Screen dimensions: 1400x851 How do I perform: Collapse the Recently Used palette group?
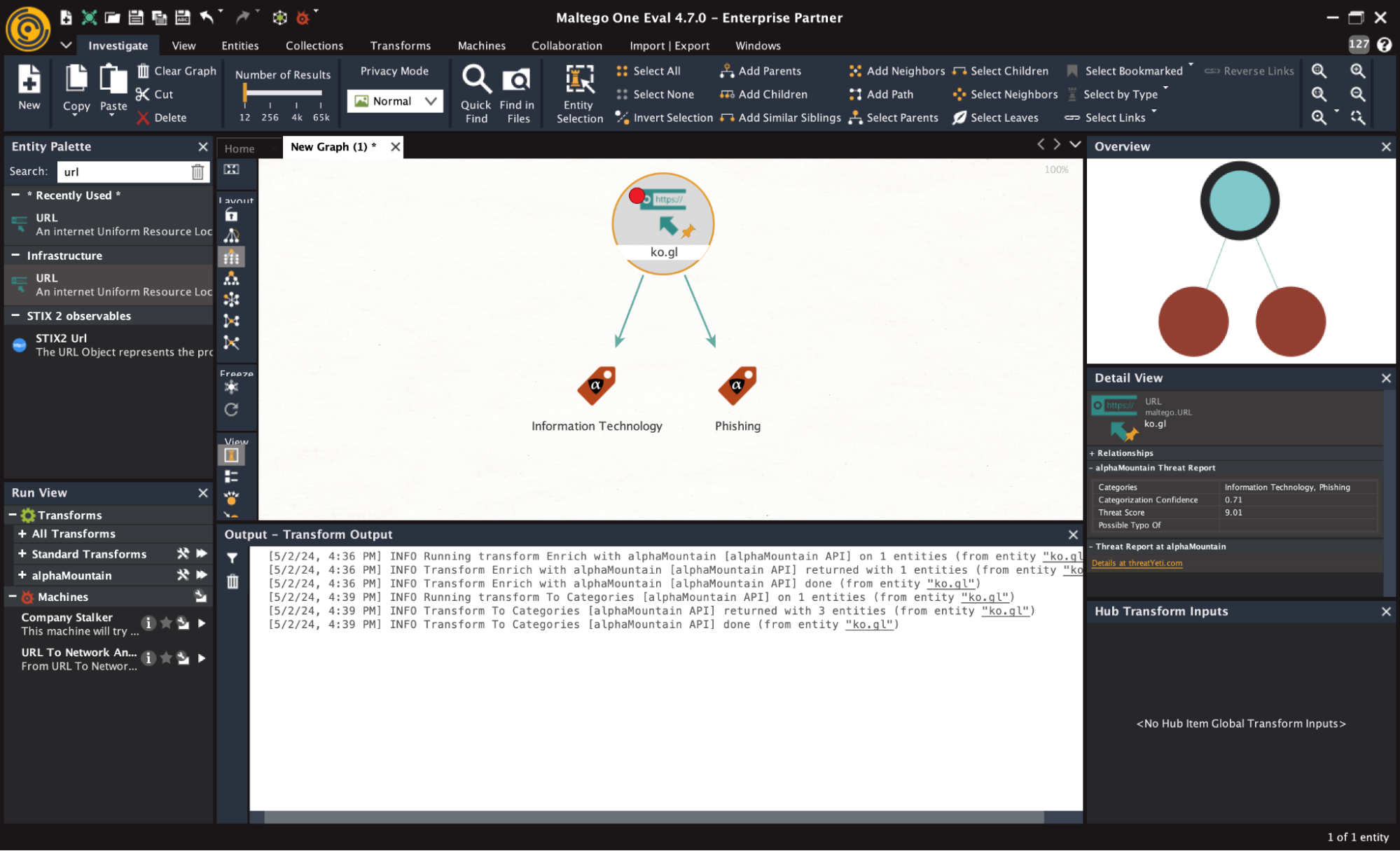tap(15, 195)
